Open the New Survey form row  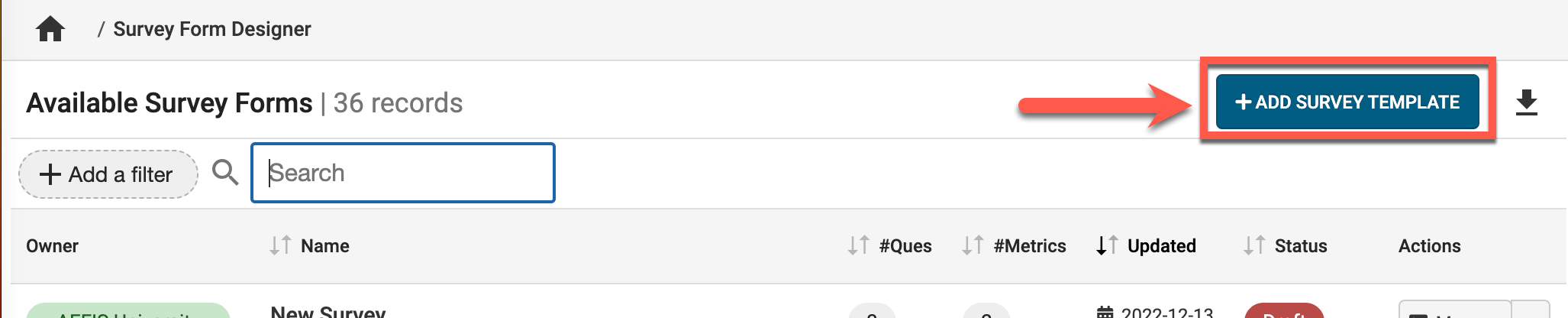pyautogui.click(x=328, y=312)
